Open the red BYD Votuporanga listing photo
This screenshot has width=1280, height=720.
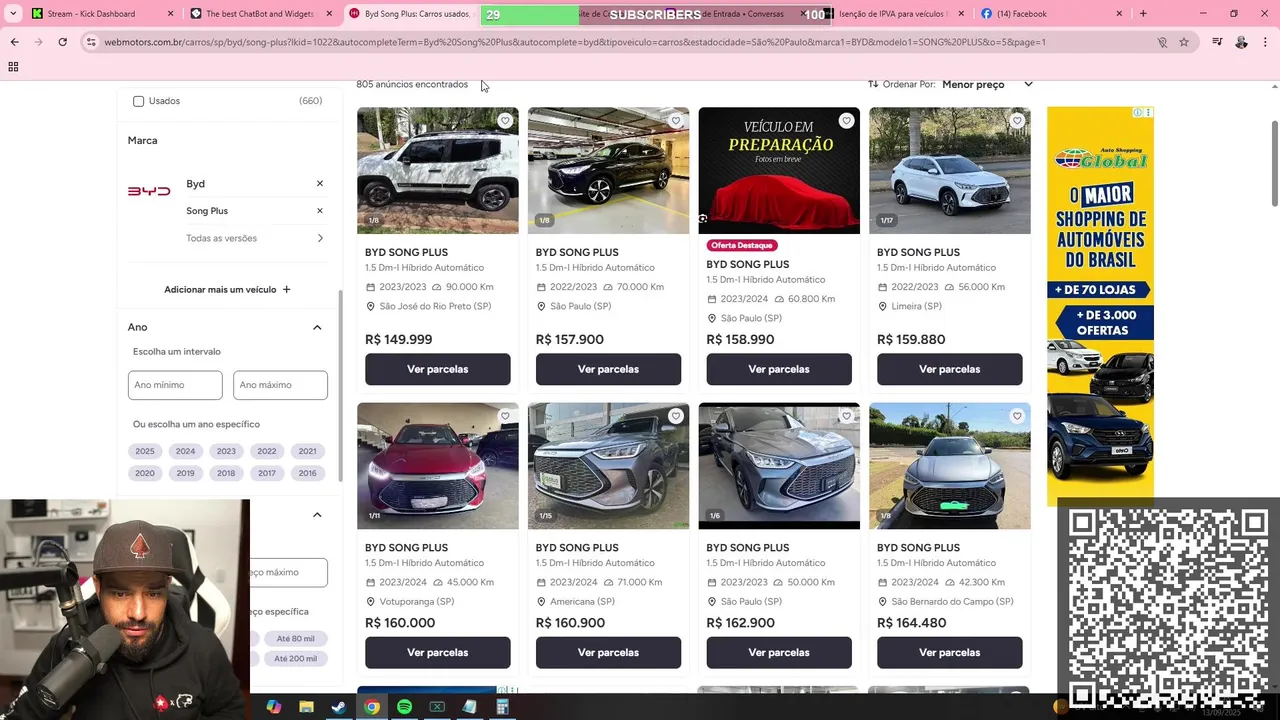[438, 466]
